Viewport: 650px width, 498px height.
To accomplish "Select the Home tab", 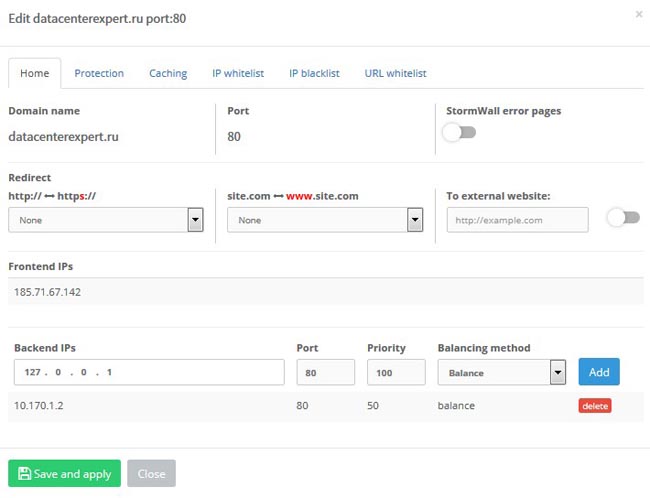I will 34,73.
